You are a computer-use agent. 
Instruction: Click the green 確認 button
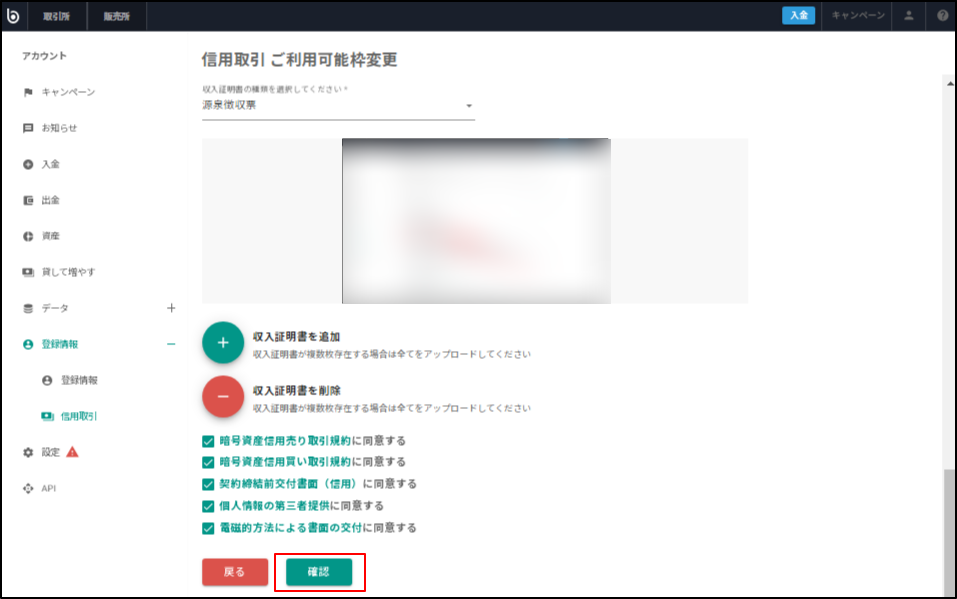tap(319, 572)
